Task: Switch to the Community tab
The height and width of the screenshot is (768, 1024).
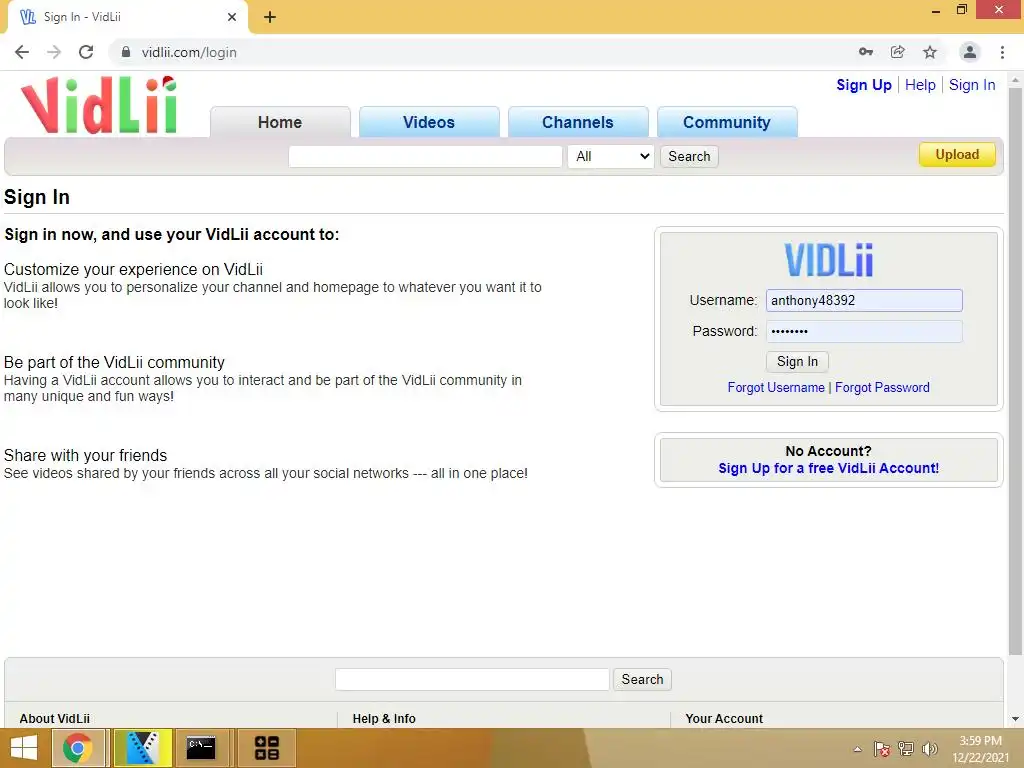Action: pos(727,122)
